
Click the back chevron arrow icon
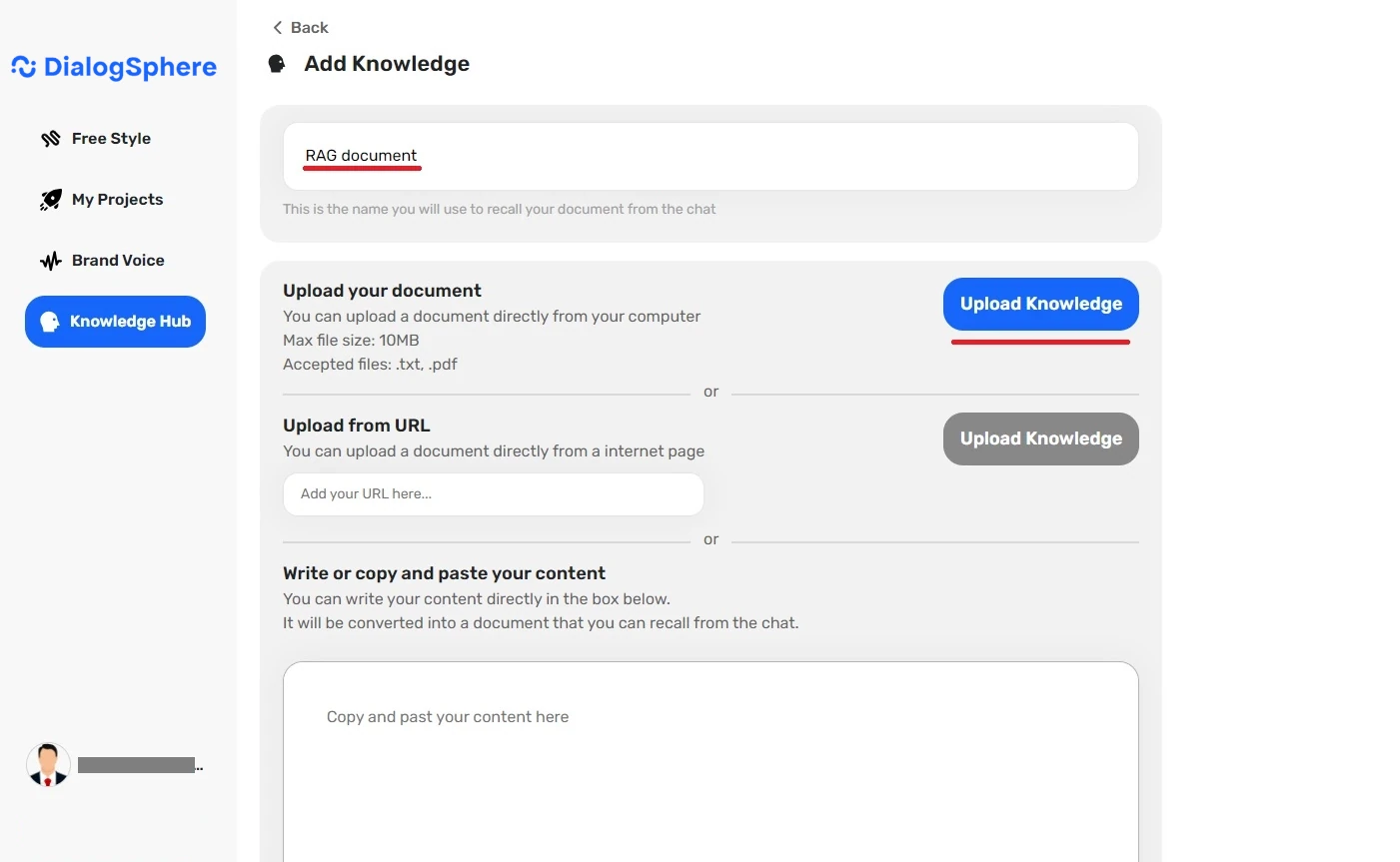coord(277,27)
